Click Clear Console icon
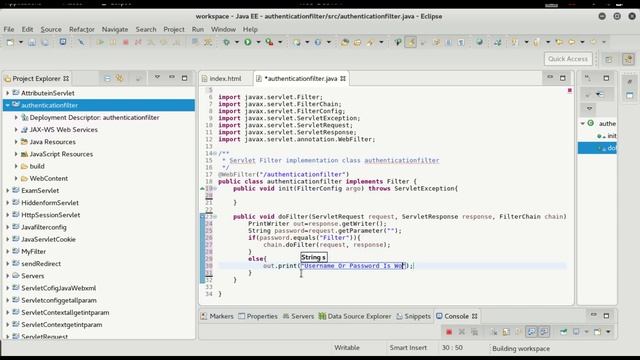 coord(494,332)
